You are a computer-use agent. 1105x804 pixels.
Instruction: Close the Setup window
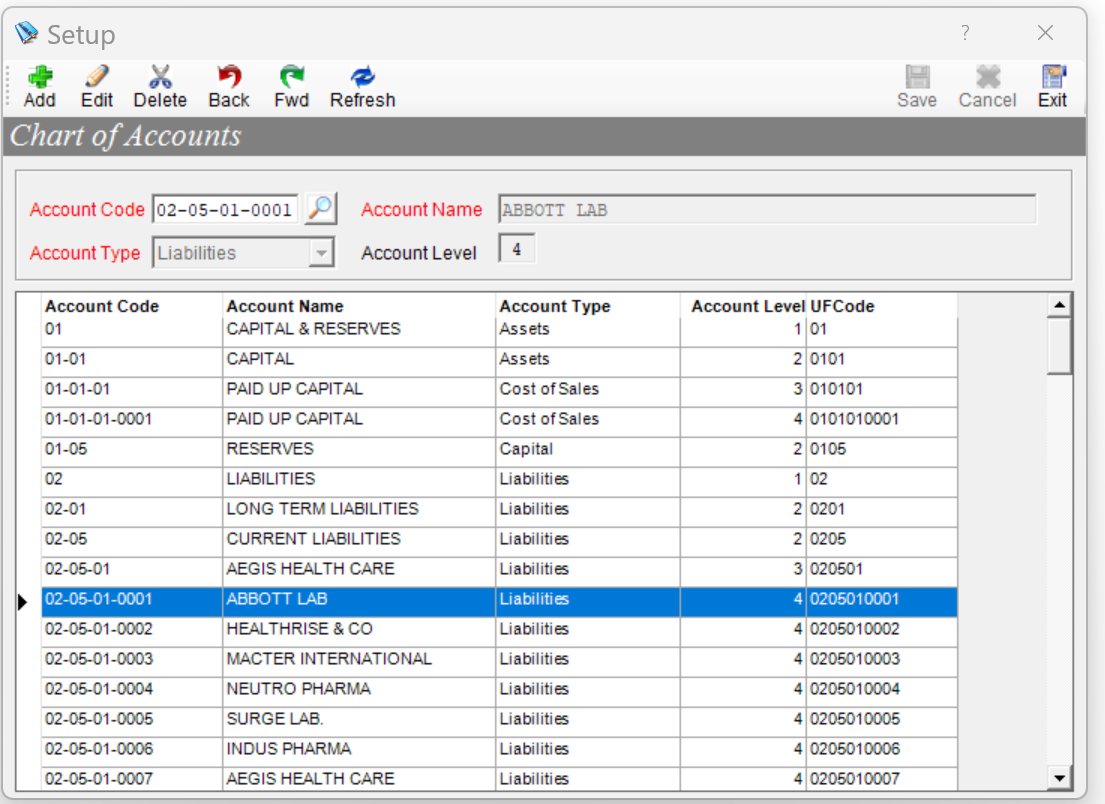tap(1045, 32)
